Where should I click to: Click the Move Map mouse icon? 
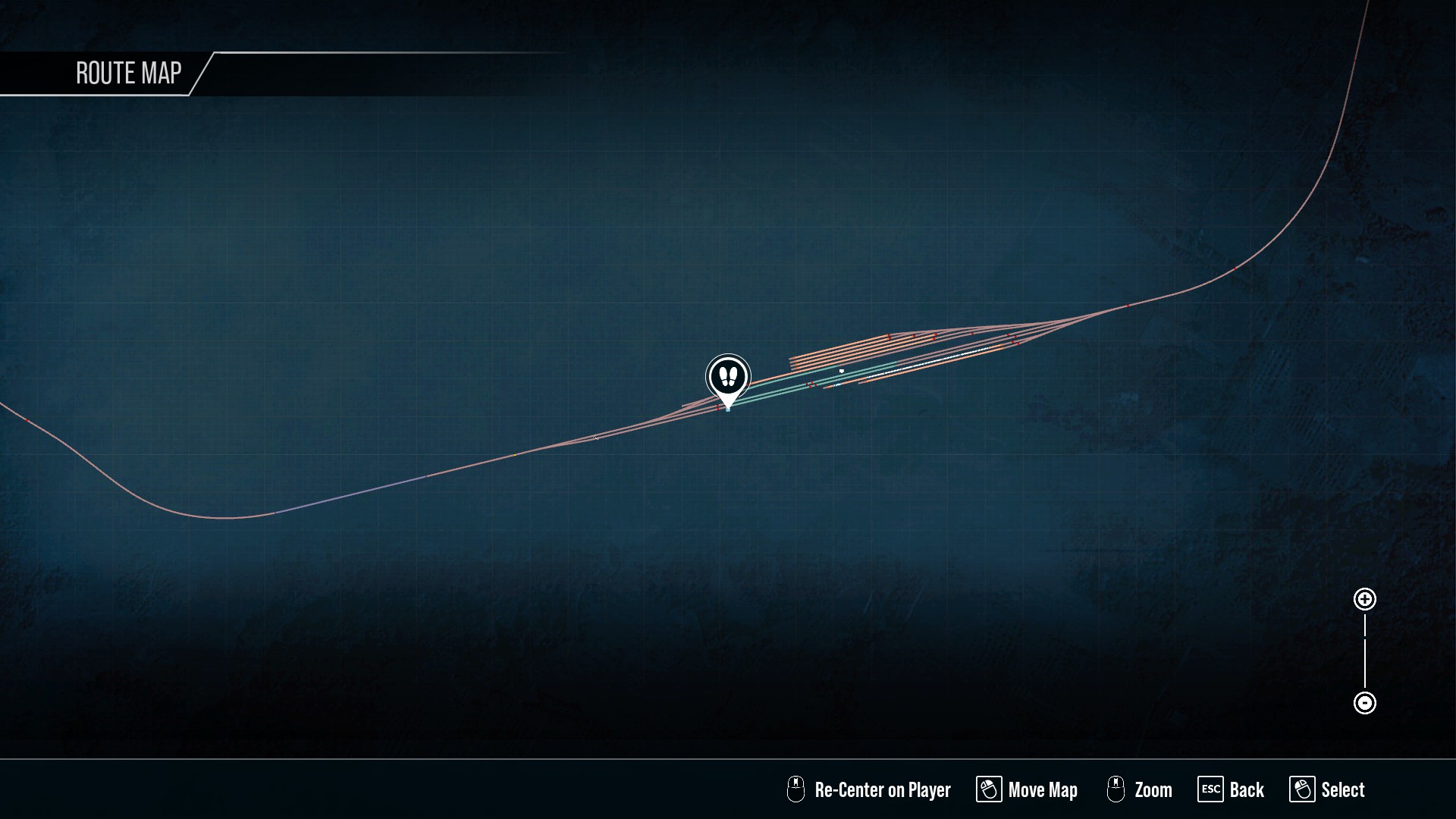pos(988,789)
